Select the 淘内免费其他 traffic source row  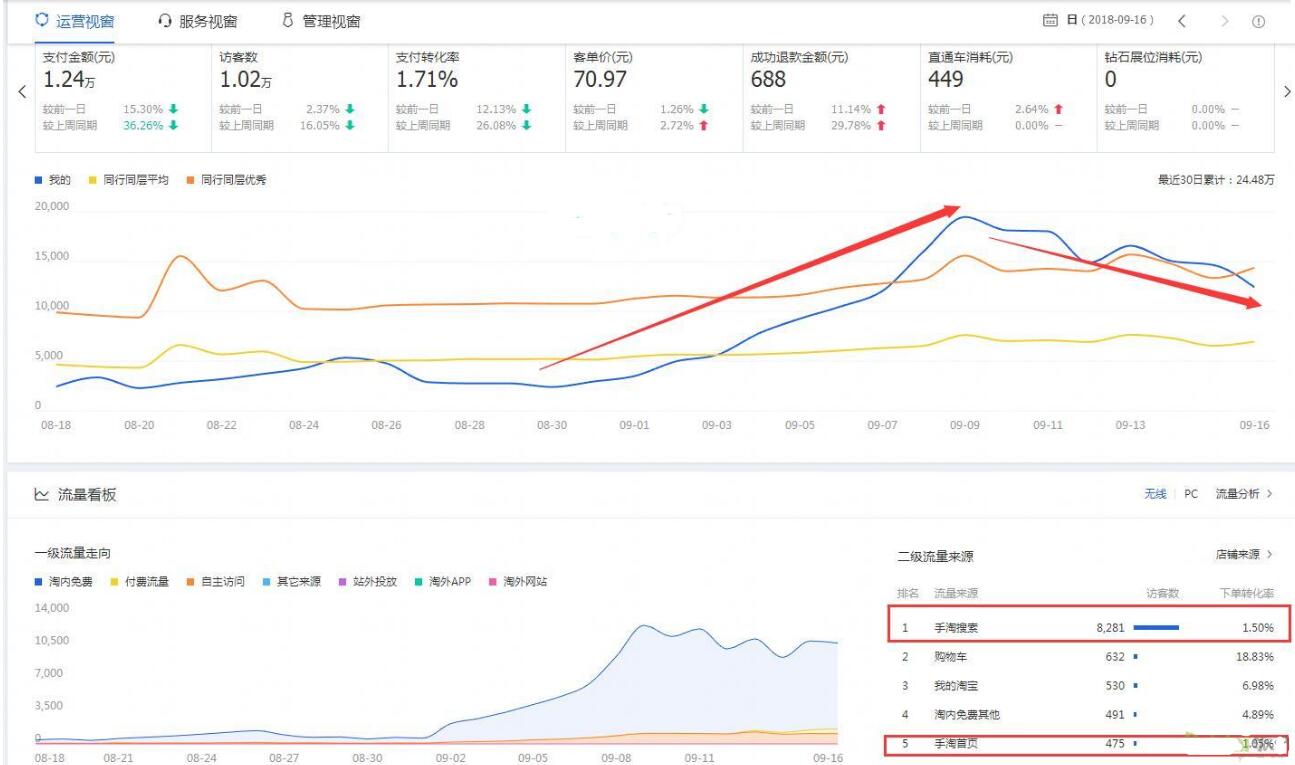(x=1088, y=714)
